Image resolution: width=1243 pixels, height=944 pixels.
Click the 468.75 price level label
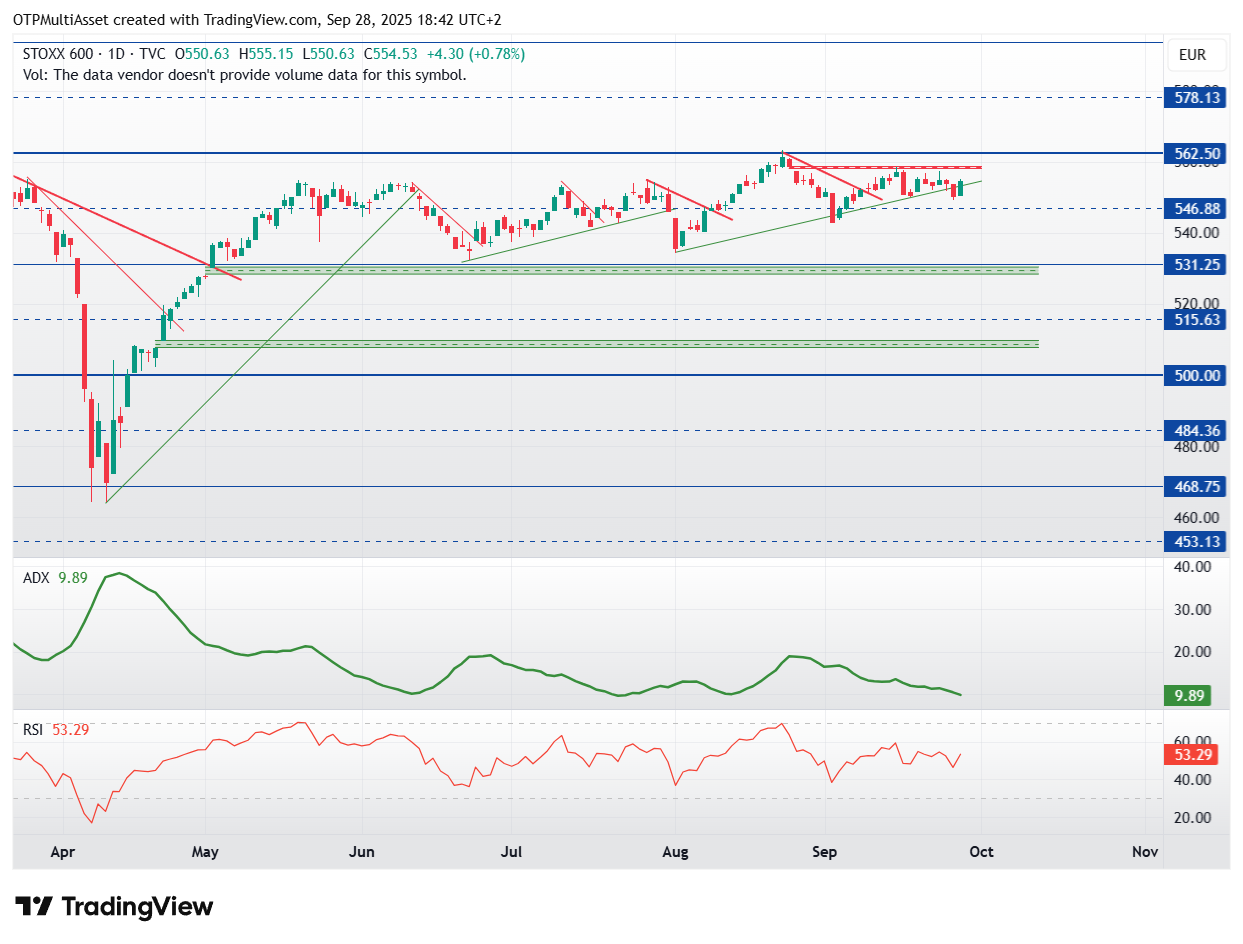1197,486
